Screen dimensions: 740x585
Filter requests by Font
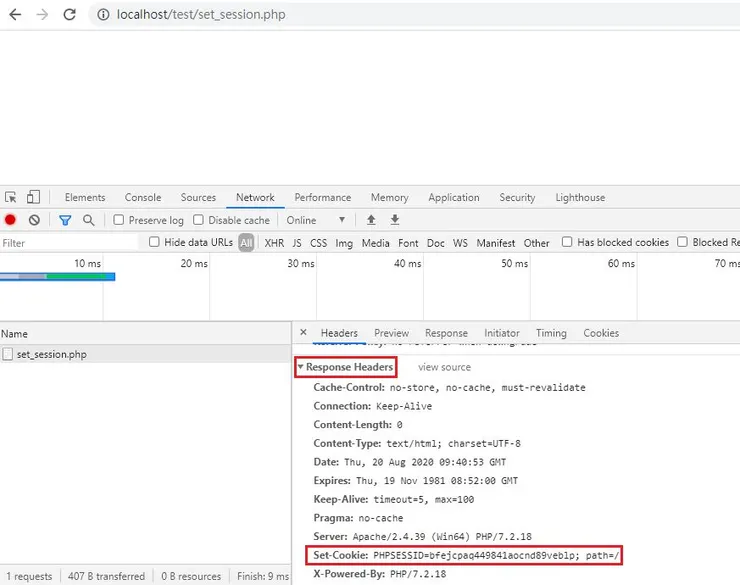click(408, 243)
